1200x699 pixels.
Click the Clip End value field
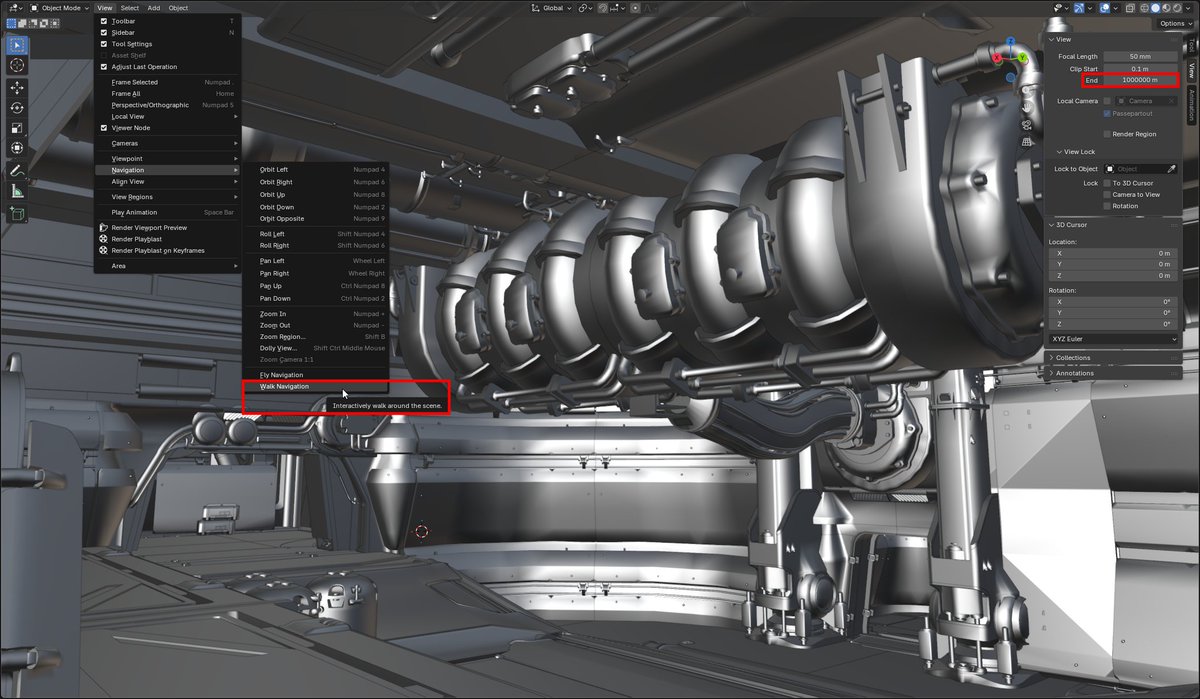pyautogui.click(x=1141, y=80)
